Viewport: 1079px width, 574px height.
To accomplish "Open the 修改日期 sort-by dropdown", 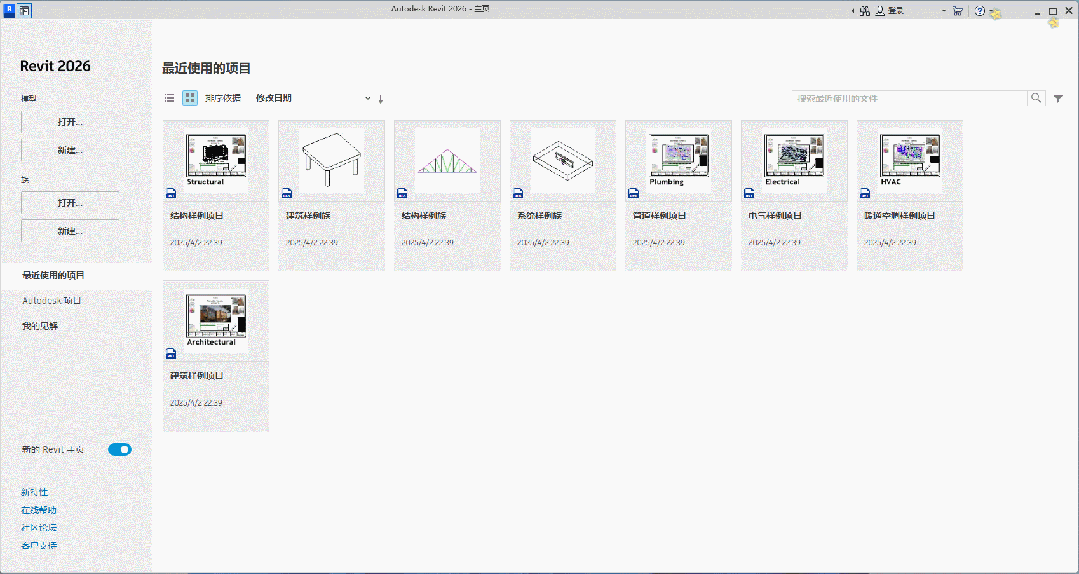I will pos(312,98).
